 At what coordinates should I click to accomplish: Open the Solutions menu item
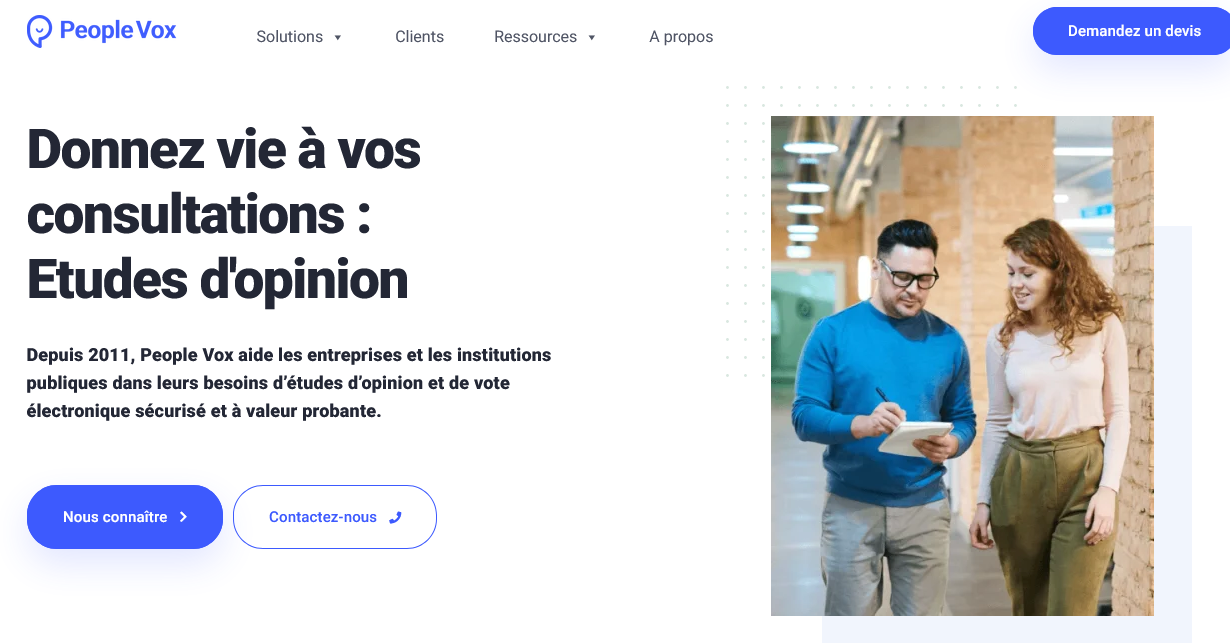coord(289,37)
